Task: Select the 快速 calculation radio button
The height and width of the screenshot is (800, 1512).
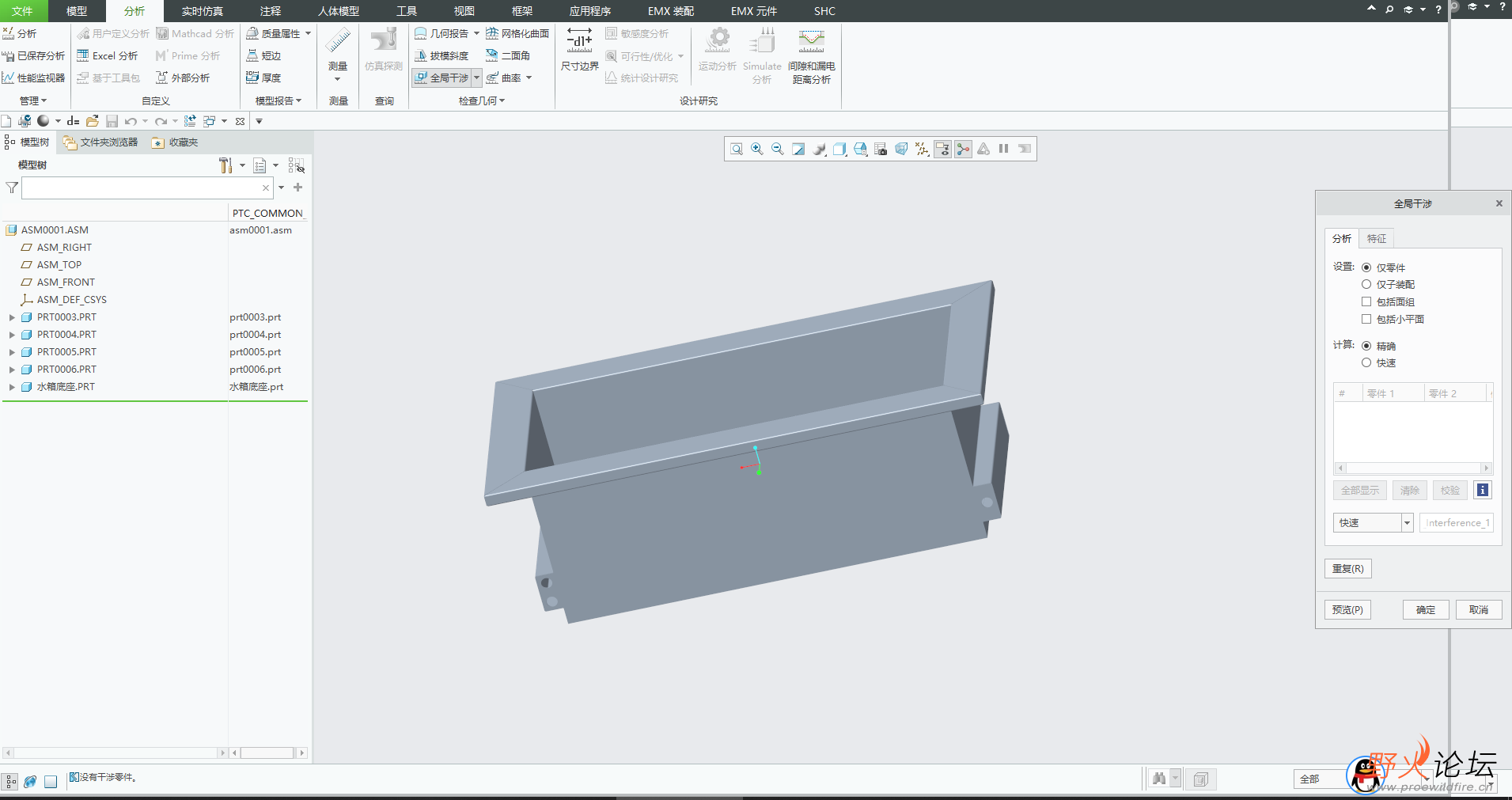Action: (1366, 362)
